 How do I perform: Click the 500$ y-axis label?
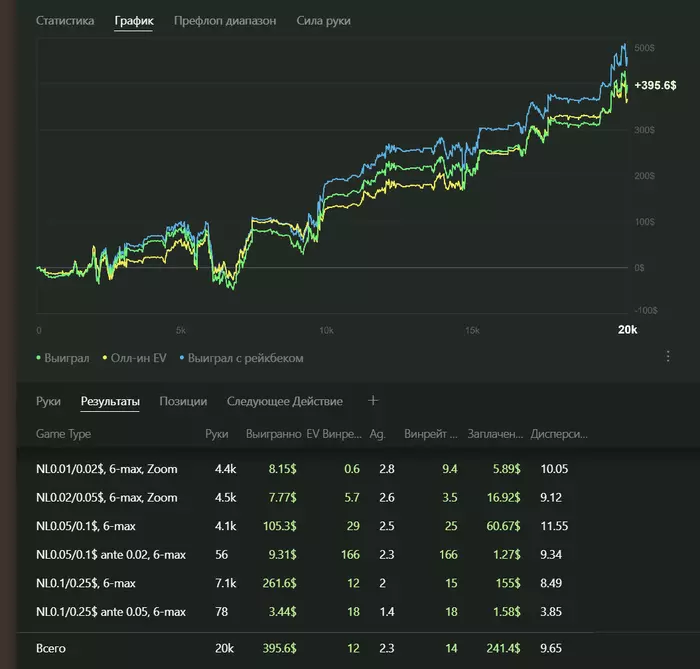[644, 48]
